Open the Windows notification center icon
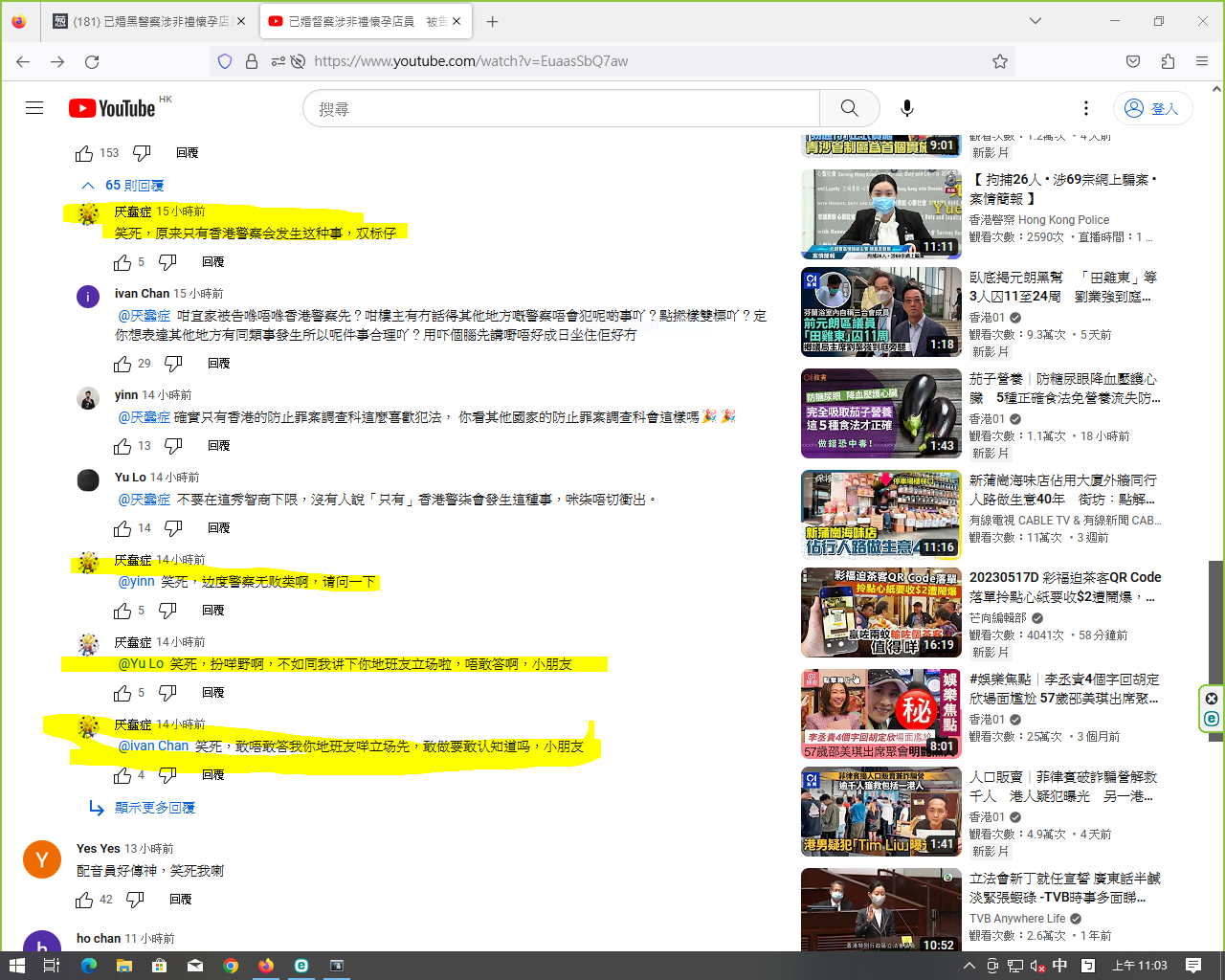 tap(1193, 966)
